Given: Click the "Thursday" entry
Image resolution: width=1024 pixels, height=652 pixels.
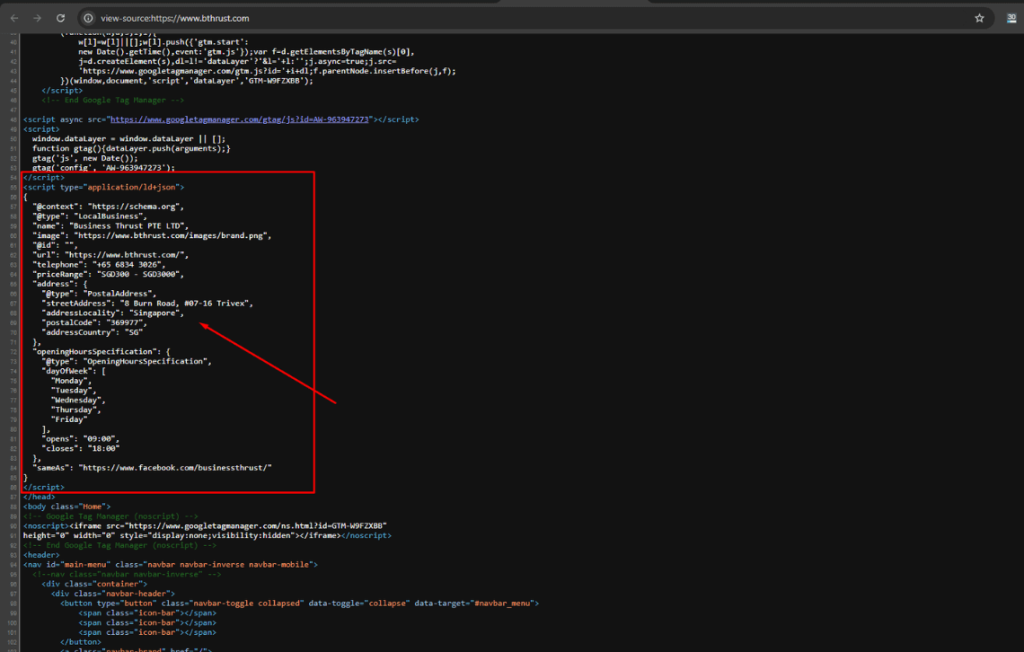Looking at the screenshot, I should click(x=76, y=410).
